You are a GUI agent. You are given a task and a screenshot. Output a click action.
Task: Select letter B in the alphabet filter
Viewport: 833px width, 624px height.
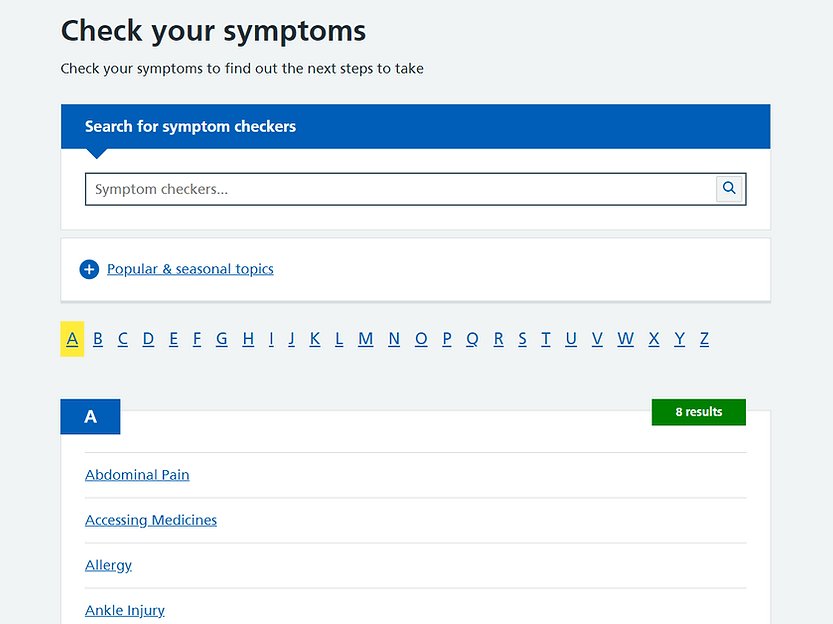pyautogui.click(x=97, y=339)
